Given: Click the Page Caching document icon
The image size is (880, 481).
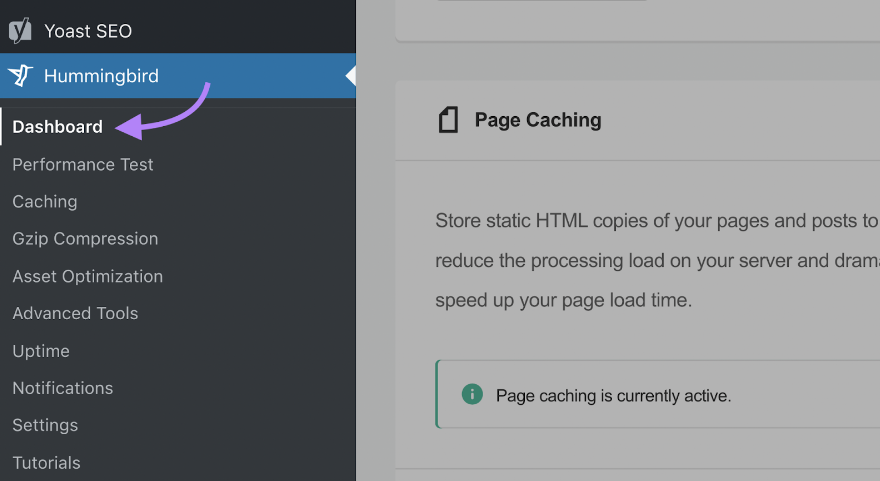Looking at the screenshot, I should coord(448,120).
